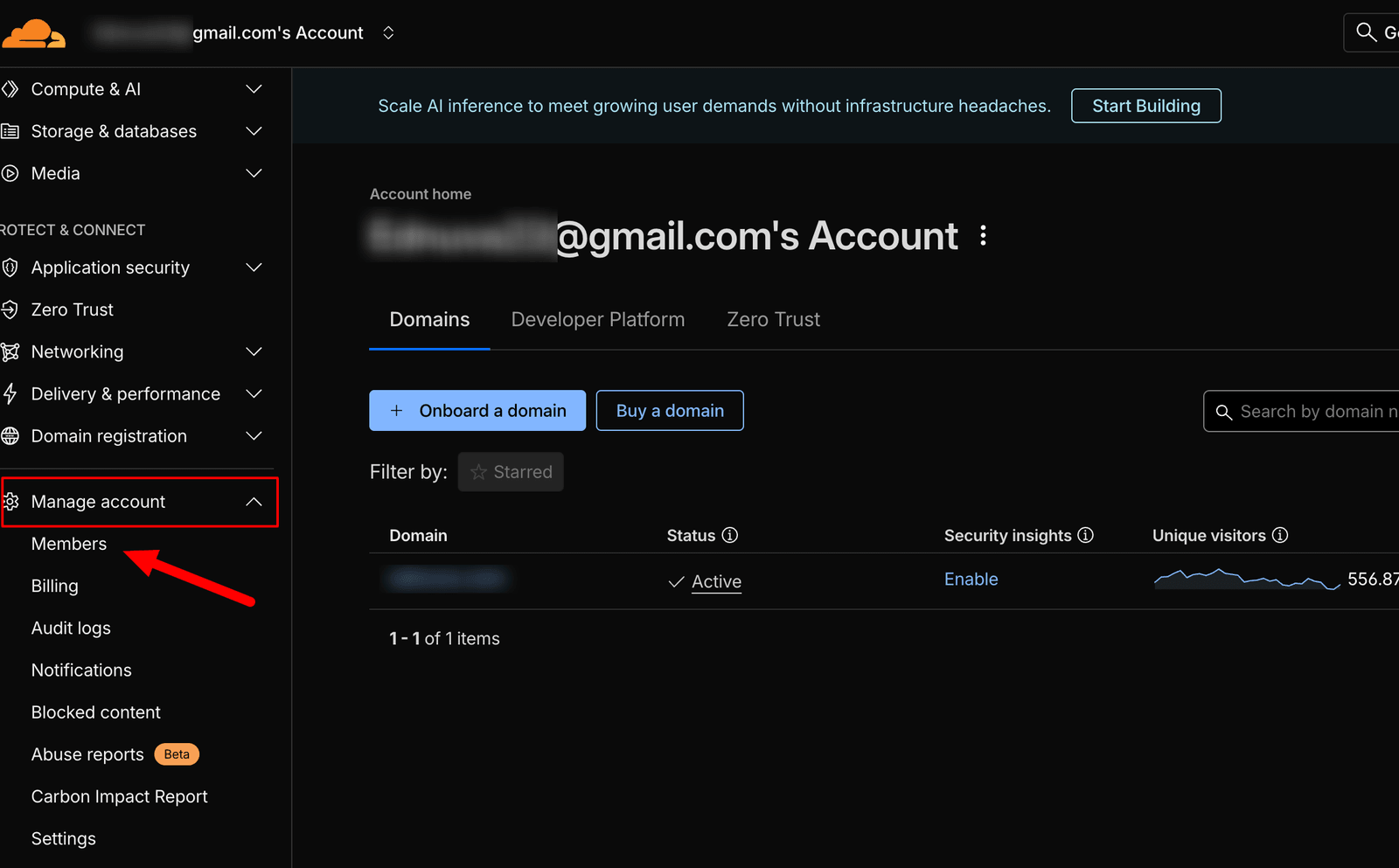Viewport: 1399px width, 868px height.
Task: Open Audit logs page
Action: point(71,628)
